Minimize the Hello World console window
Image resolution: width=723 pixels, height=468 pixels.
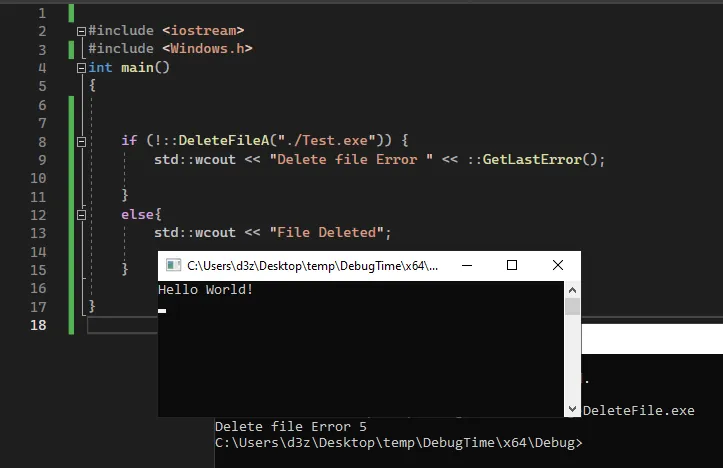[467, 265]
